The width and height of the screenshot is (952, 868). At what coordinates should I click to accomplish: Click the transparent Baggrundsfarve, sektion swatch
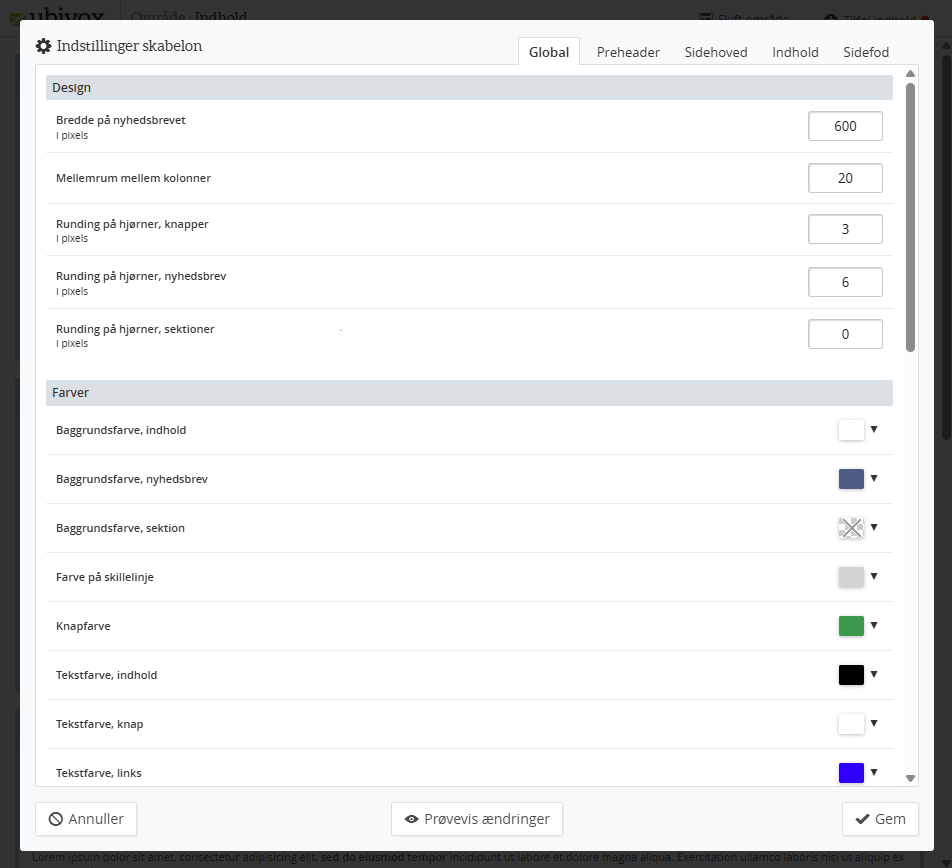click(x=851, y=528)
